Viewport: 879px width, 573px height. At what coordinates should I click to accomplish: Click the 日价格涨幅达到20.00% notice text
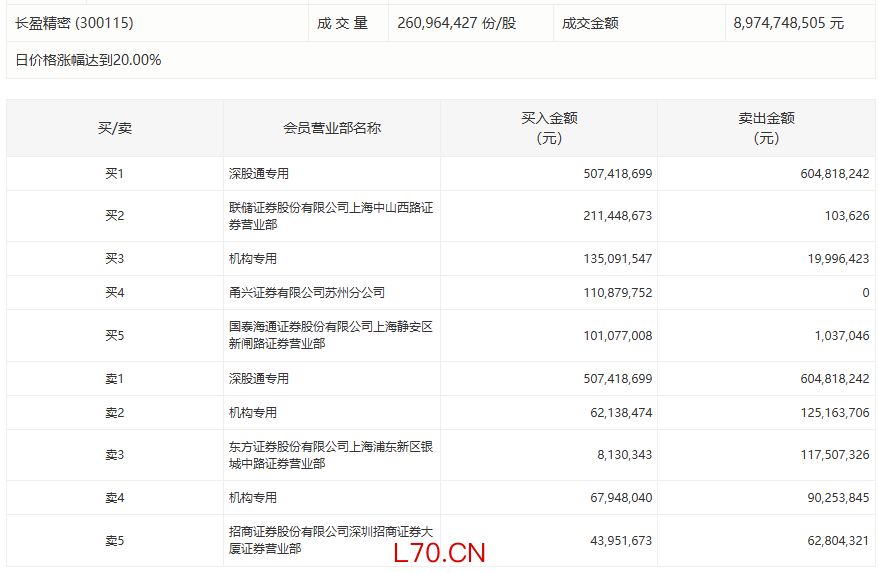[x=89, y=60]
